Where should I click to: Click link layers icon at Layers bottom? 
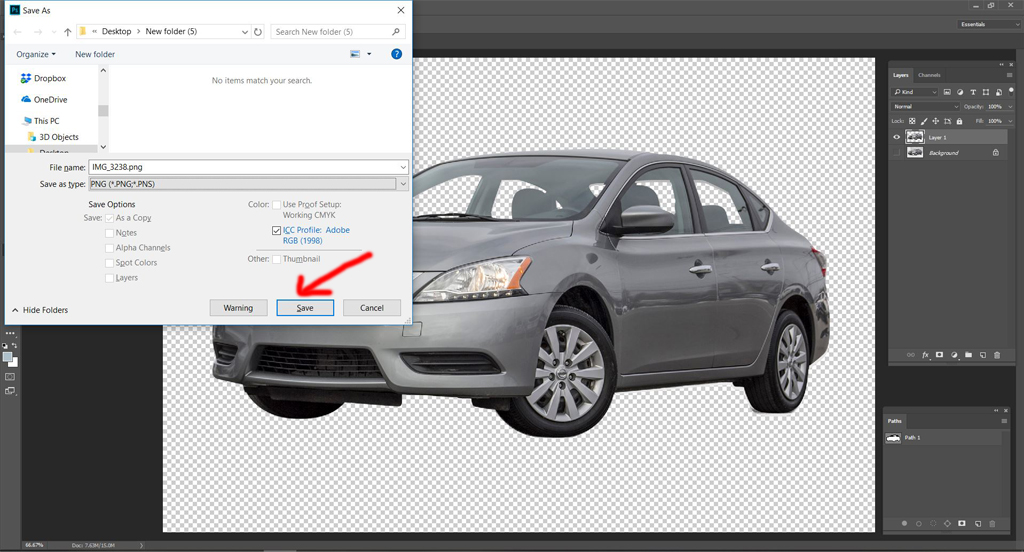(x=910, y=355)
